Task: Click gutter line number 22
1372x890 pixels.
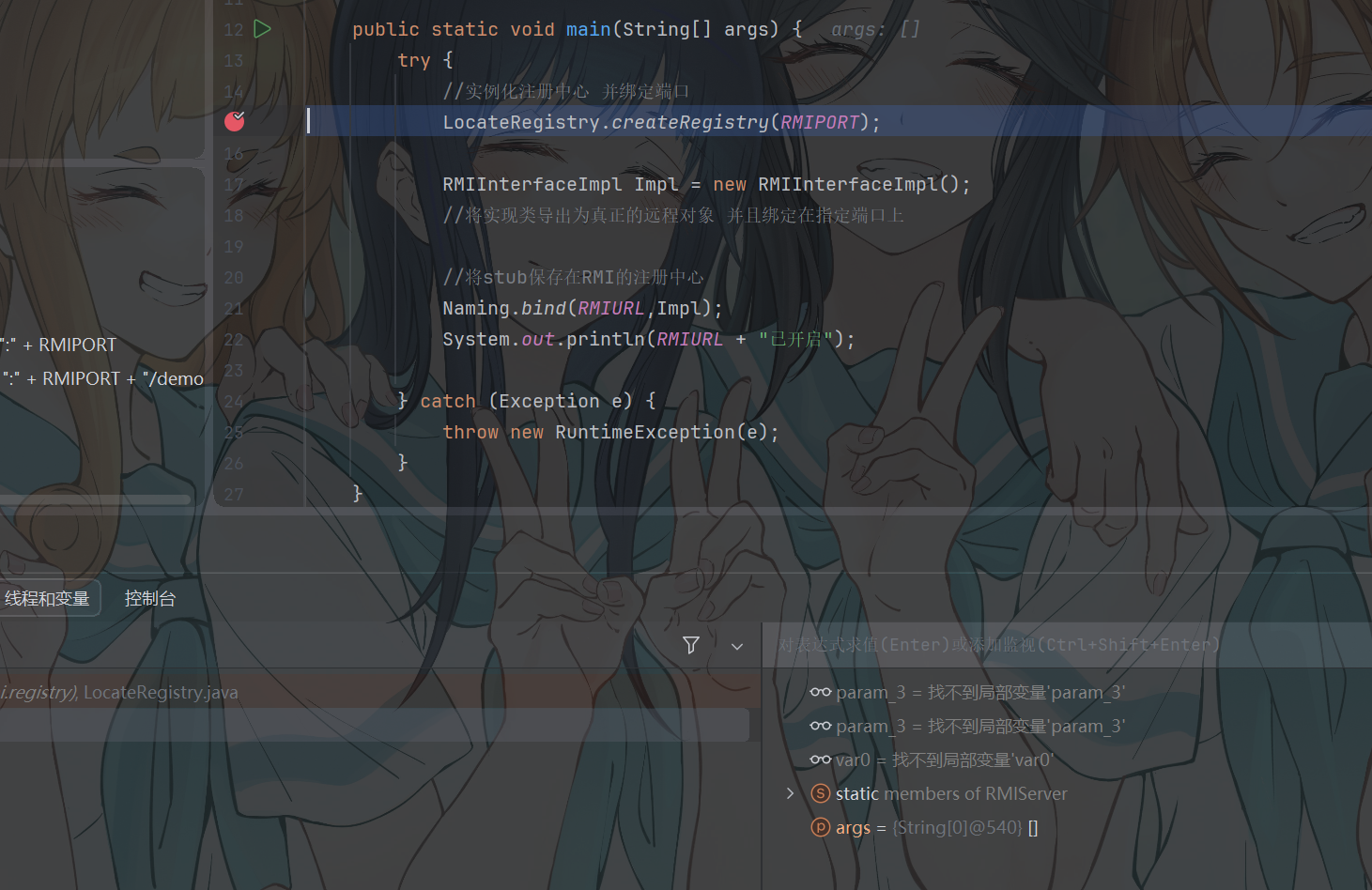Action: tap(234, 339)
